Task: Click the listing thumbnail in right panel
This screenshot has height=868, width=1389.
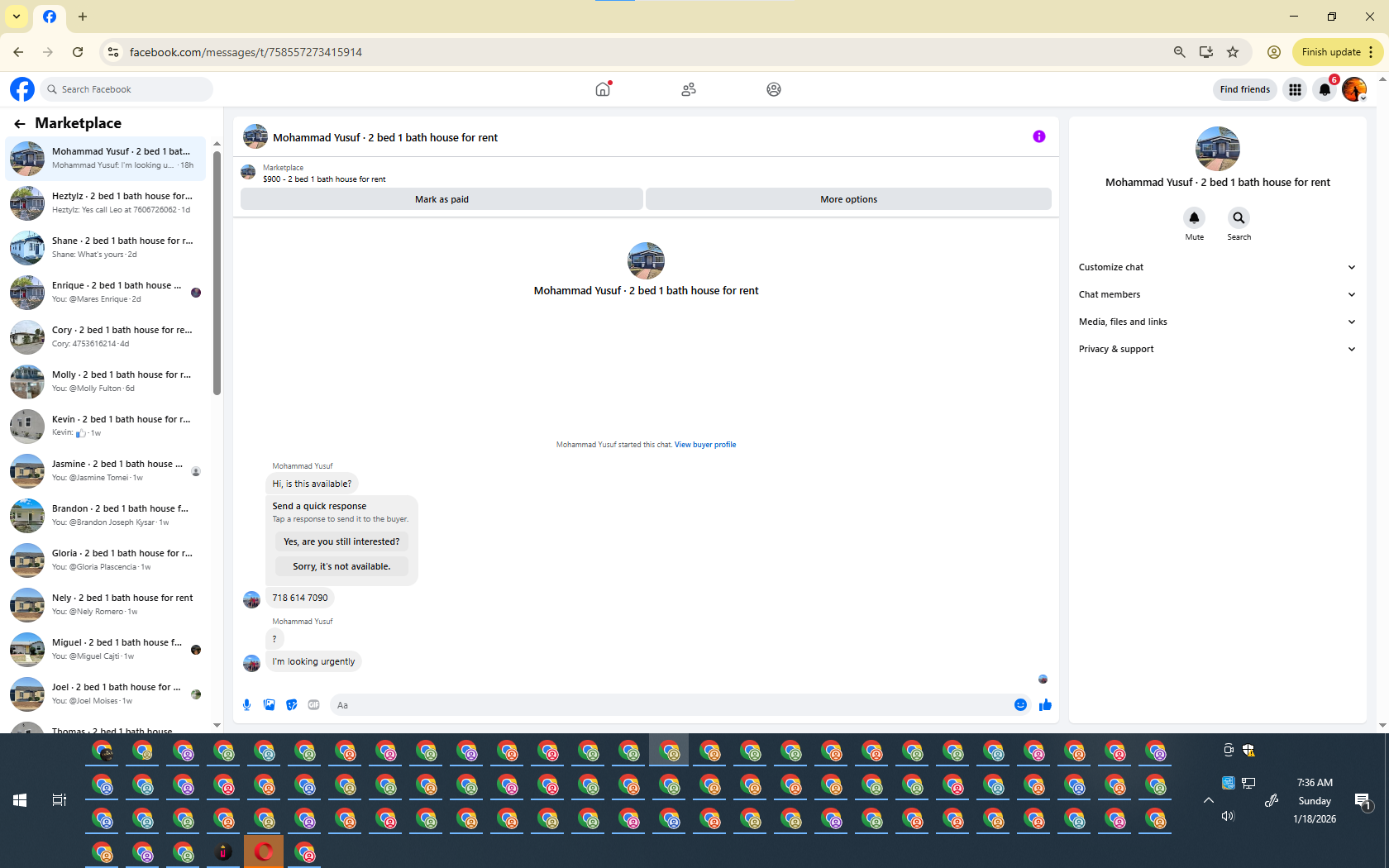Action: click(x=1217, y=149)
